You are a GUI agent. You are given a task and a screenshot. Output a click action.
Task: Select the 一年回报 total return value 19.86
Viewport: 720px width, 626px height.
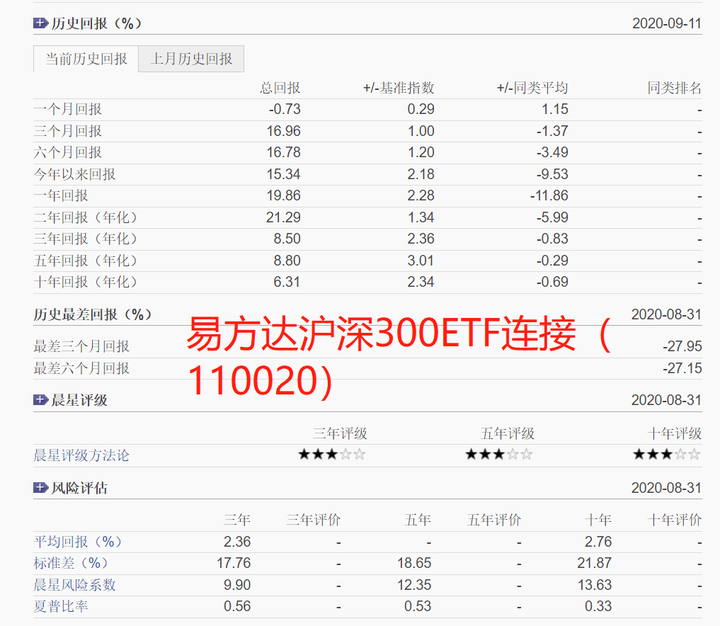point(283,196)
